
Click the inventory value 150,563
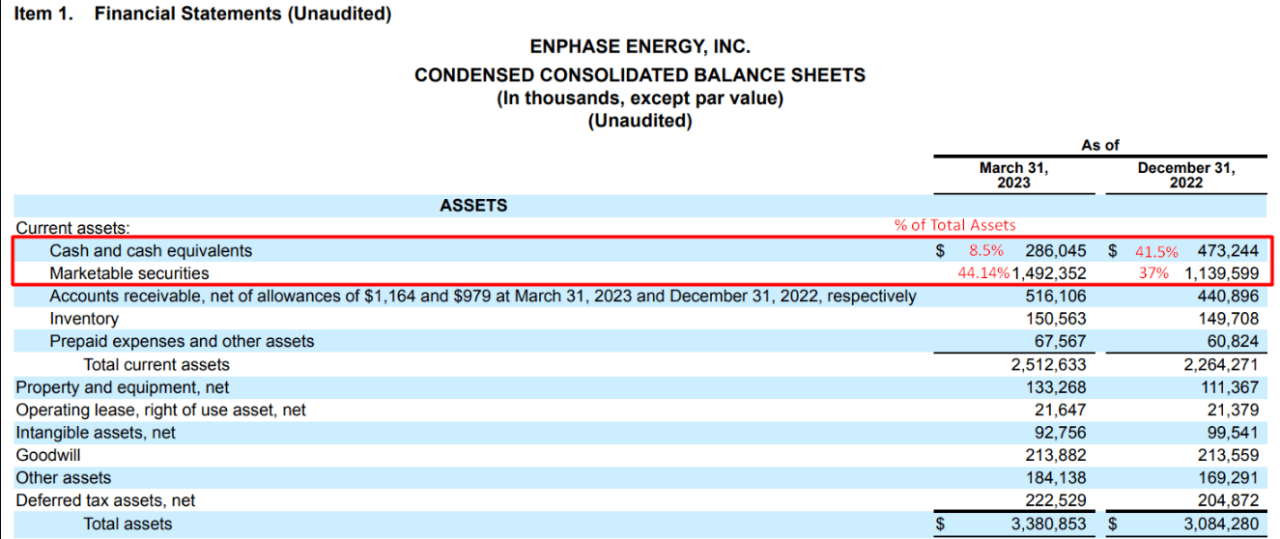point(1055,319)
